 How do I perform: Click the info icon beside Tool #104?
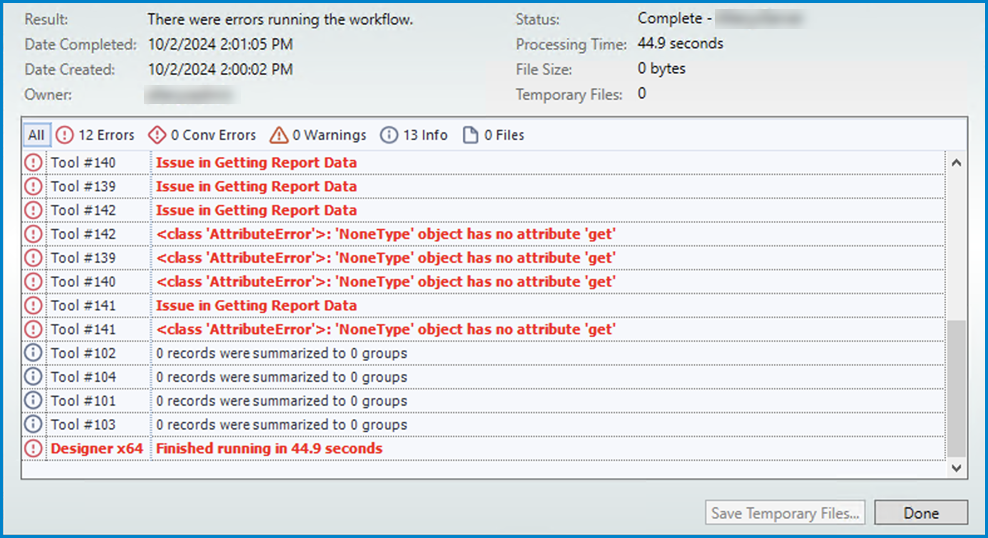click(x=33, y=377)
